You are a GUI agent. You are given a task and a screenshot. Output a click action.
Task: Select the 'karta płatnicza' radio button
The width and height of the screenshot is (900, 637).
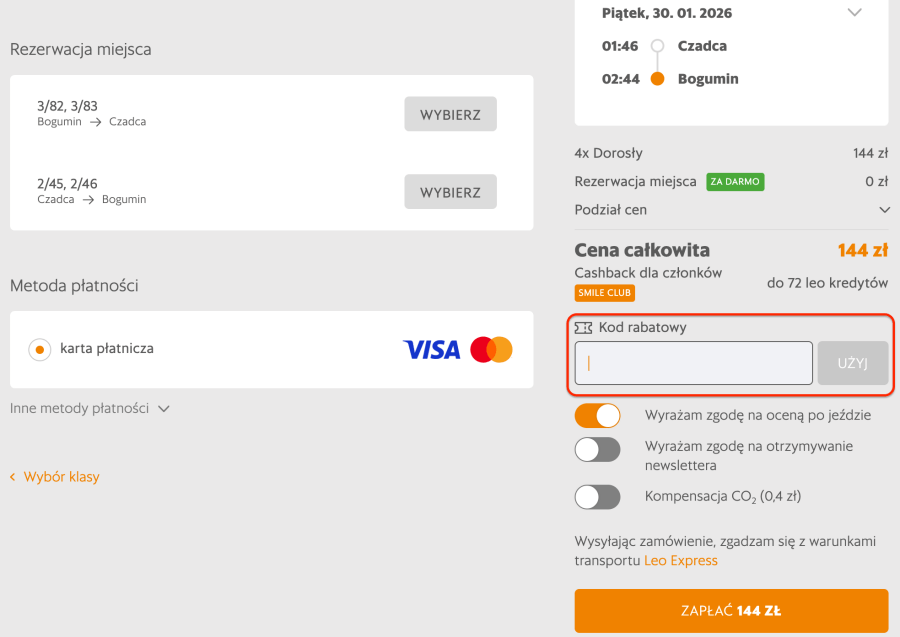pos(39,350)
